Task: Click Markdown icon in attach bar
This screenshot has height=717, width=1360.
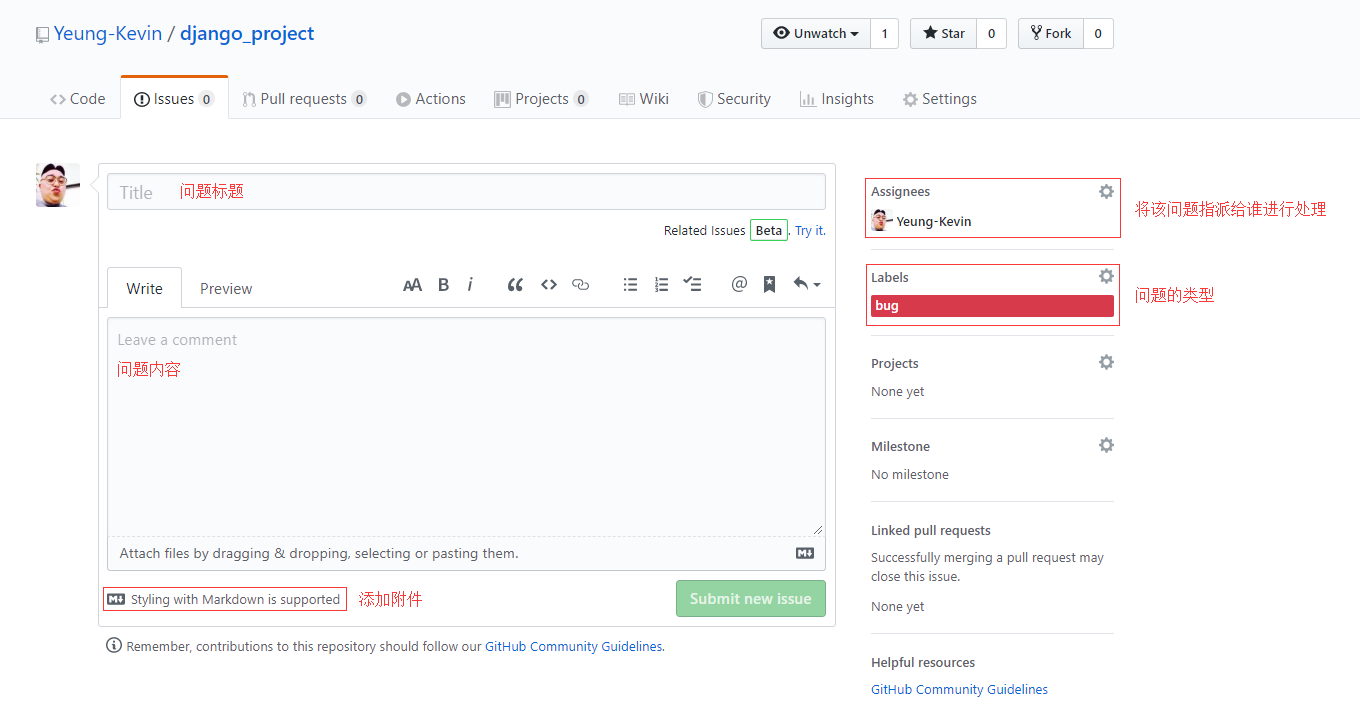Action: (x=805, y=553)
